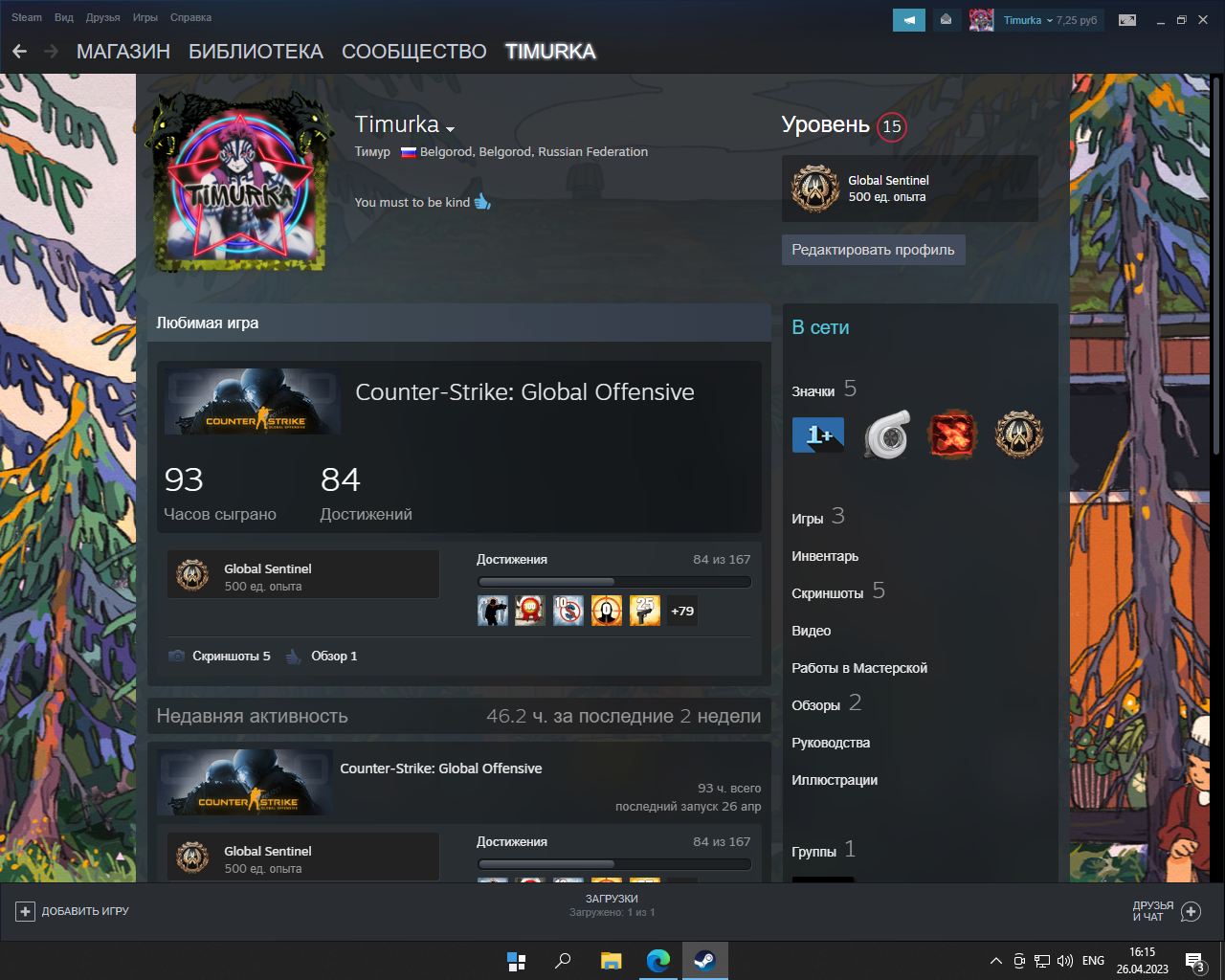Viewport: 1225px width, 980px height.
Task: Open the Друзья menu
Action: pyautogui.click(x=102, y=17)
